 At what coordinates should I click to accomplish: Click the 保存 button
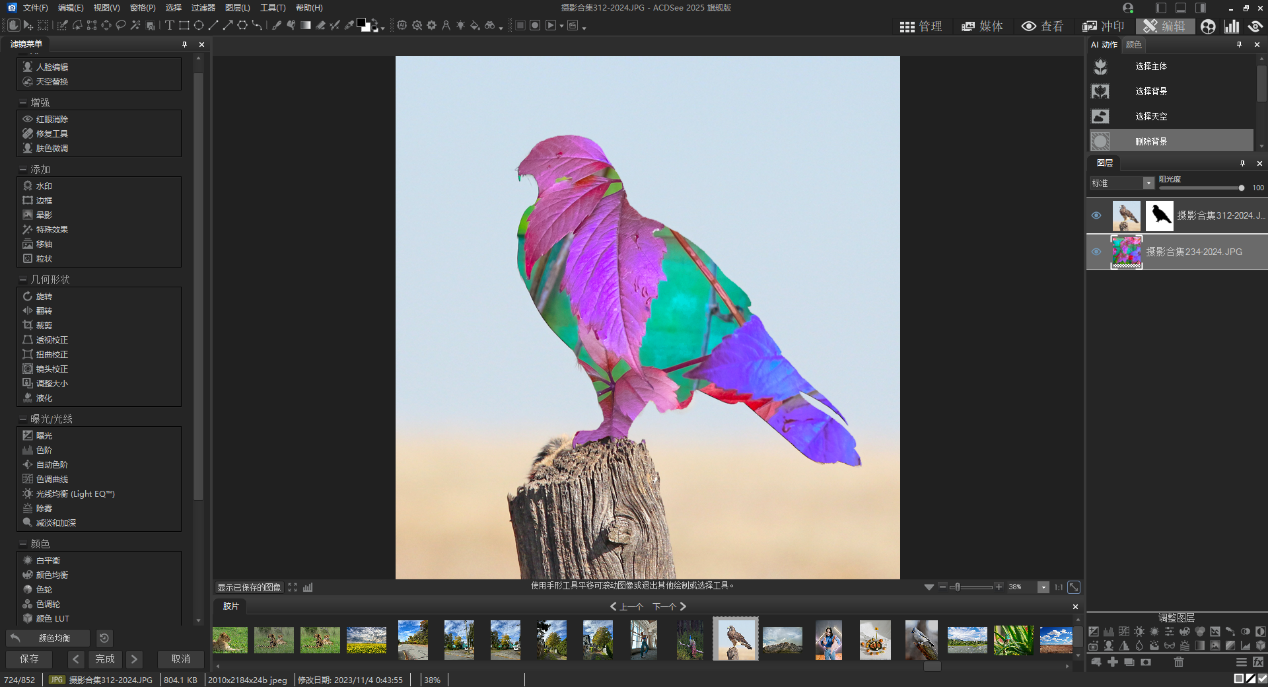pos(29,659)
